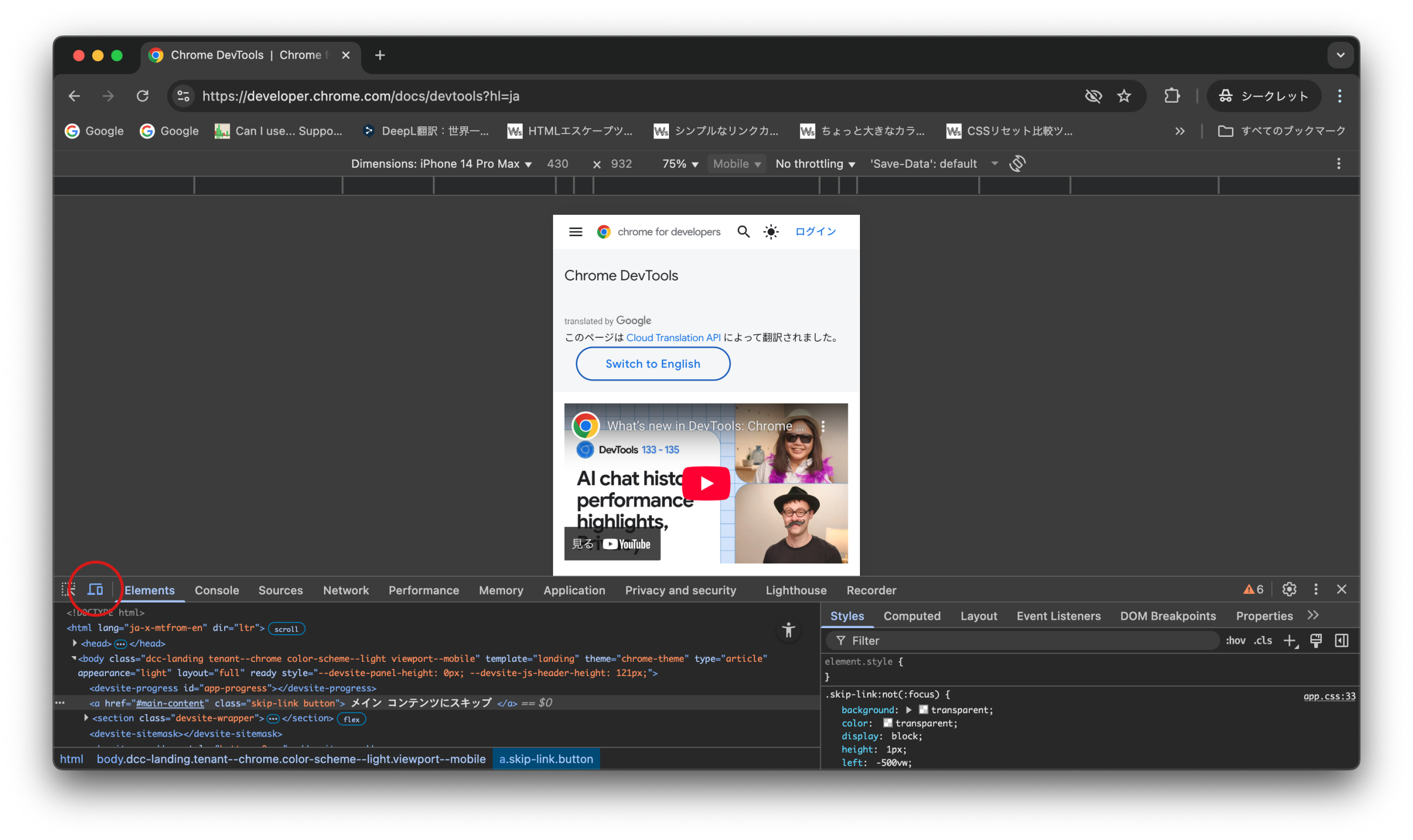Switch to the Network tab

click(346, 590)
